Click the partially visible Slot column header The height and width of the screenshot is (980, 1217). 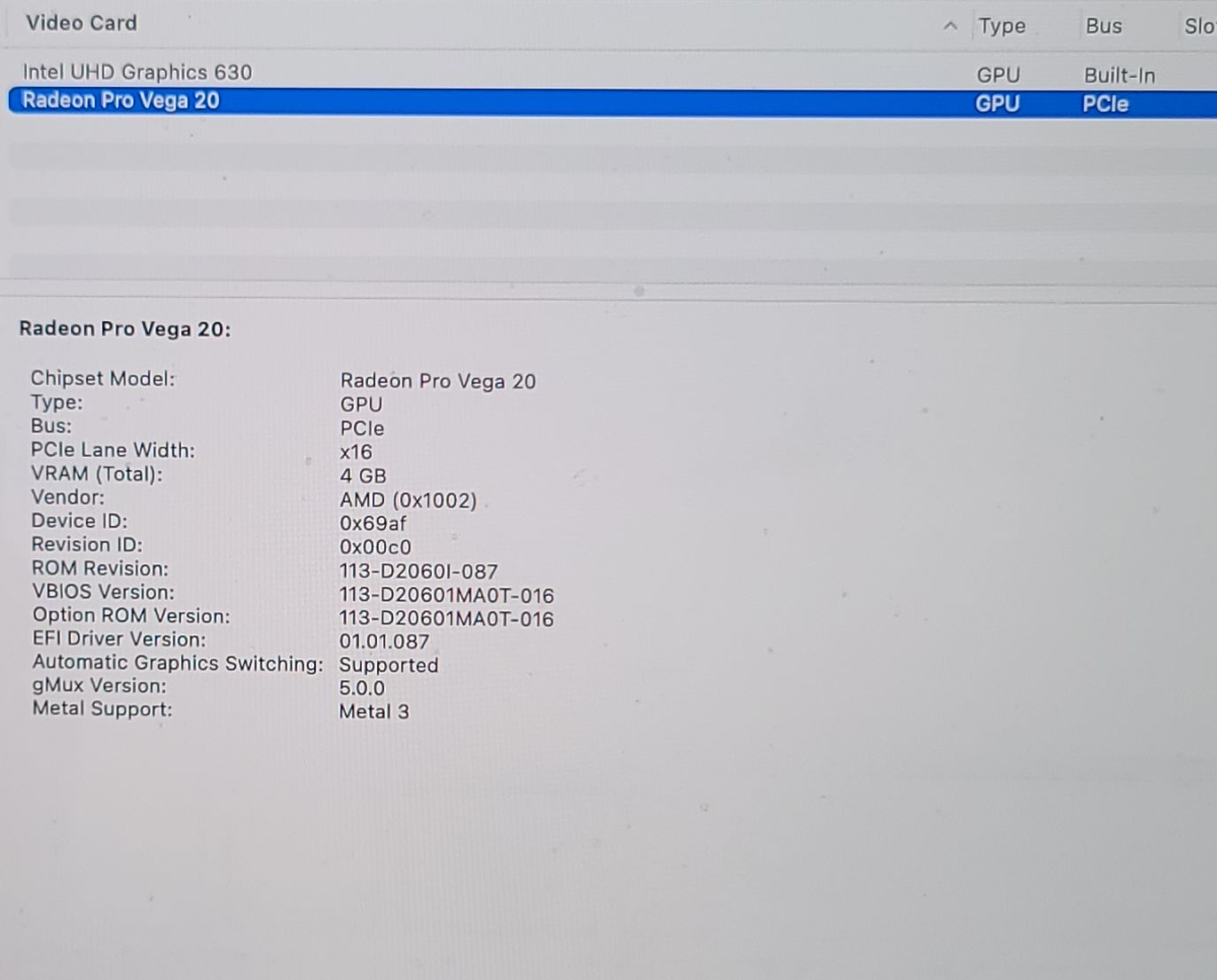pyautogui.click(x=1198, y=27)
